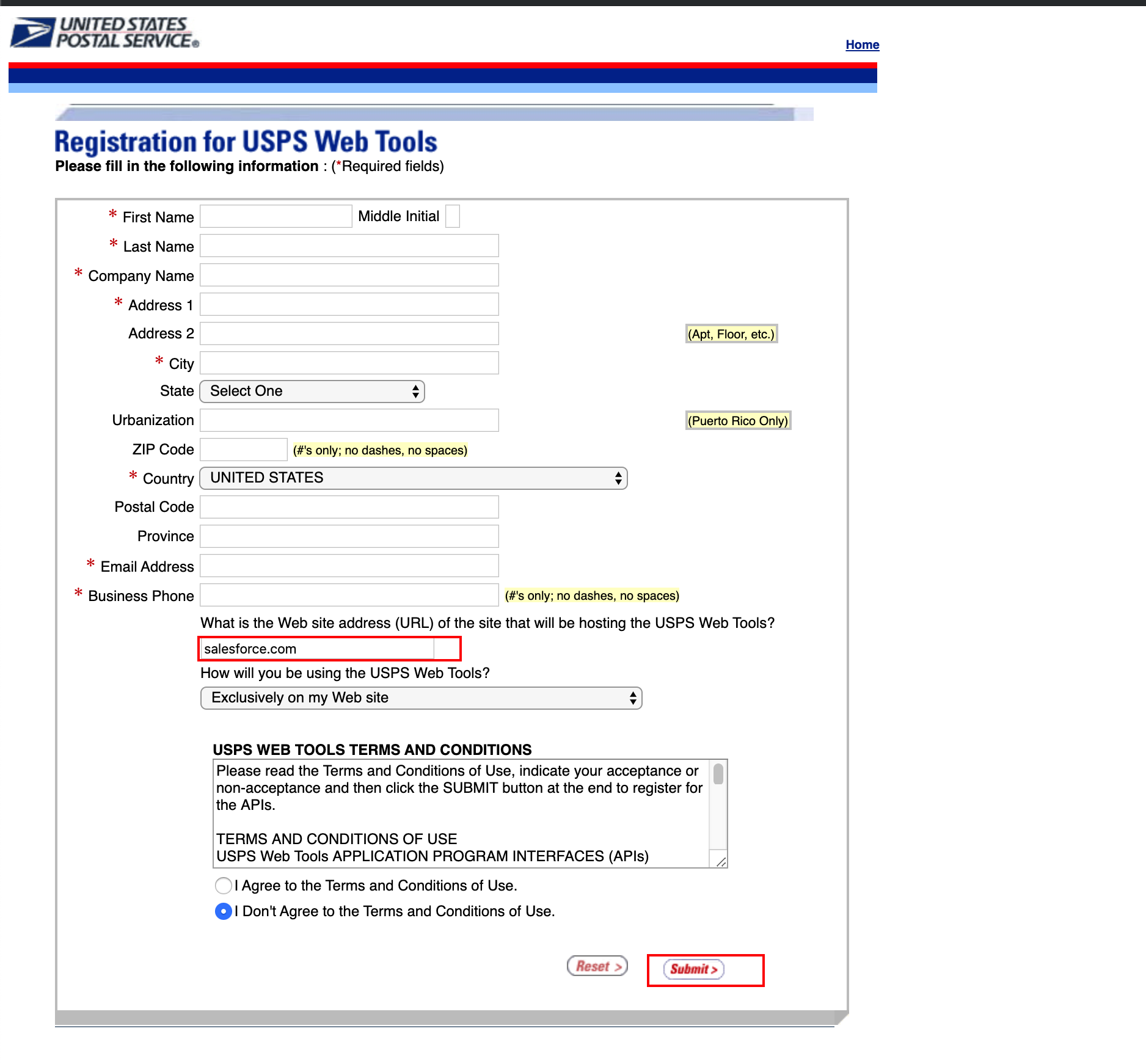
Task: Click 'USPS WEB TOOLS TERMS AND CONDITIONS' heading
Action: point(372,749)
